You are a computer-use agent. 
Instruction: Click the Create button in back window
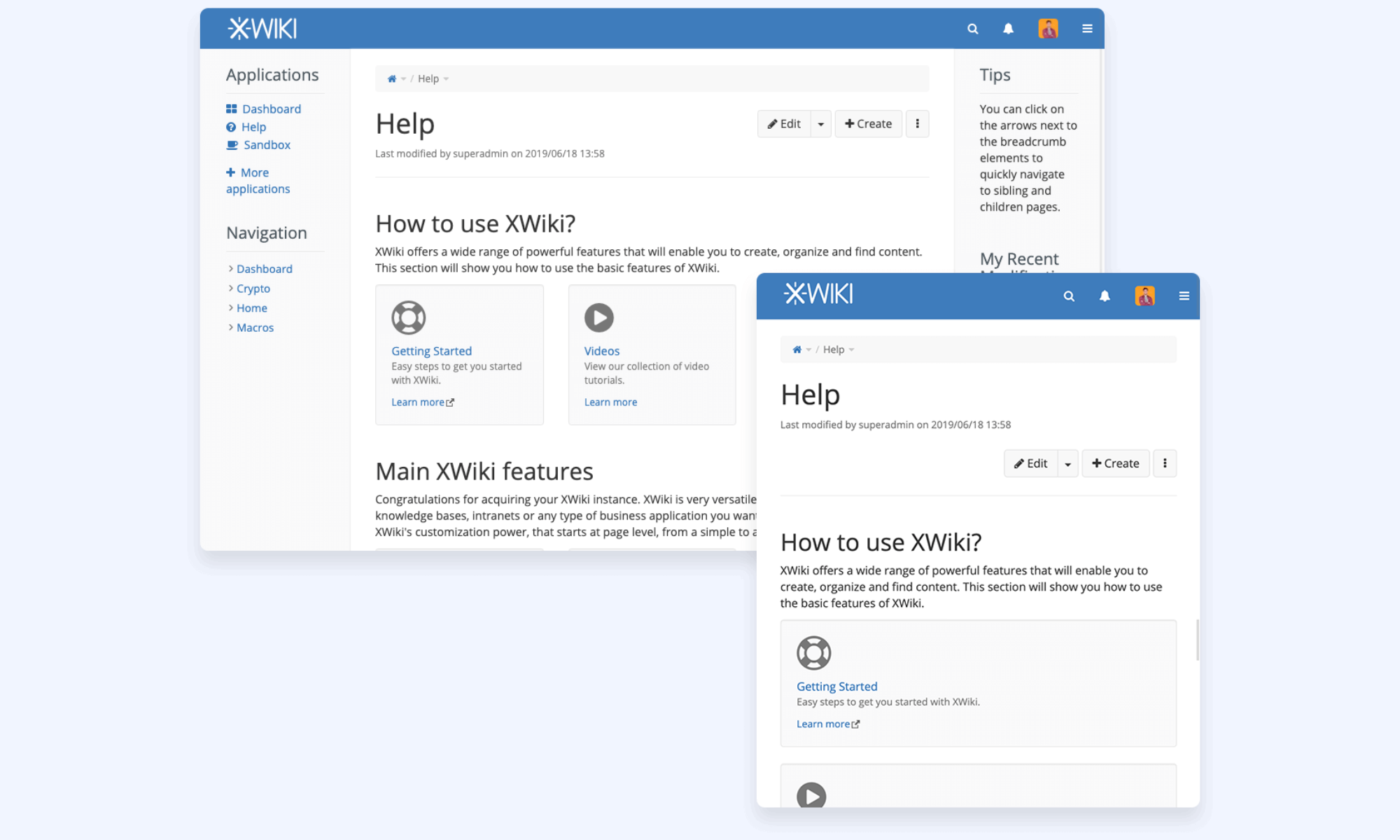868,124
